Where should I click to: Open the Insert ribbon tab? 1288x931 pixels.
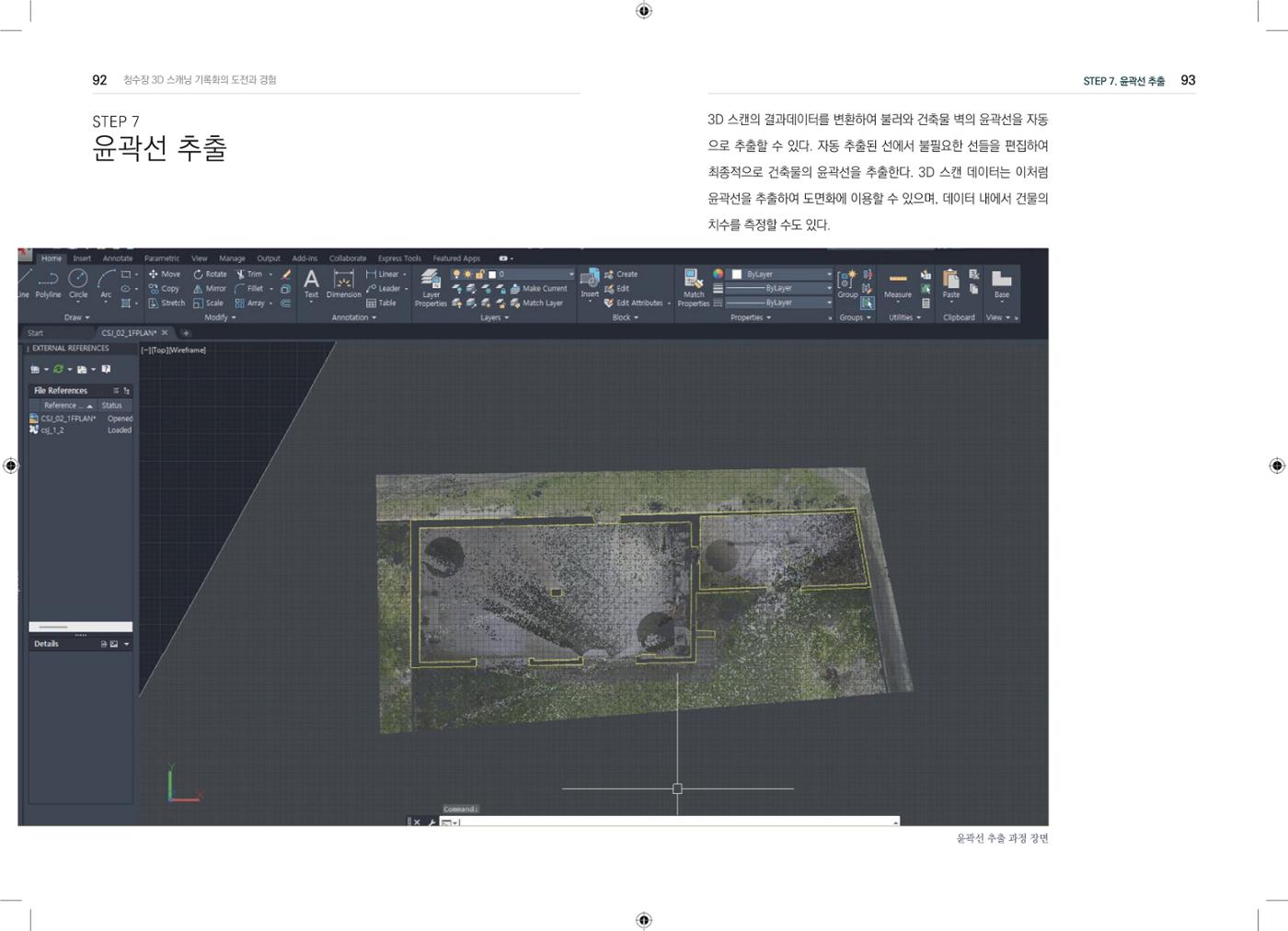[x=82, y=259]
